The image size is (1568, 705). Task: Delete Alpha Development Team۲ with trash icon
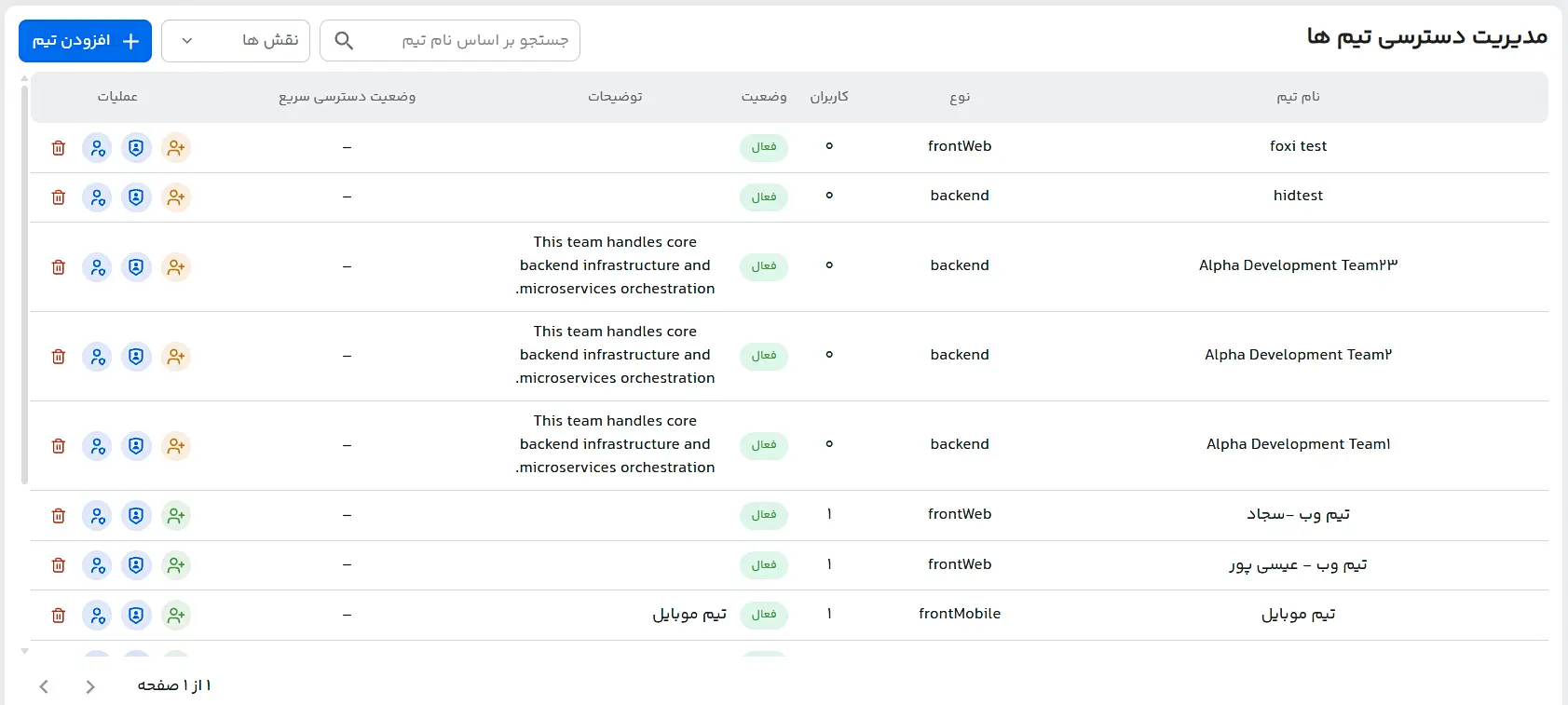click(59, 357)
